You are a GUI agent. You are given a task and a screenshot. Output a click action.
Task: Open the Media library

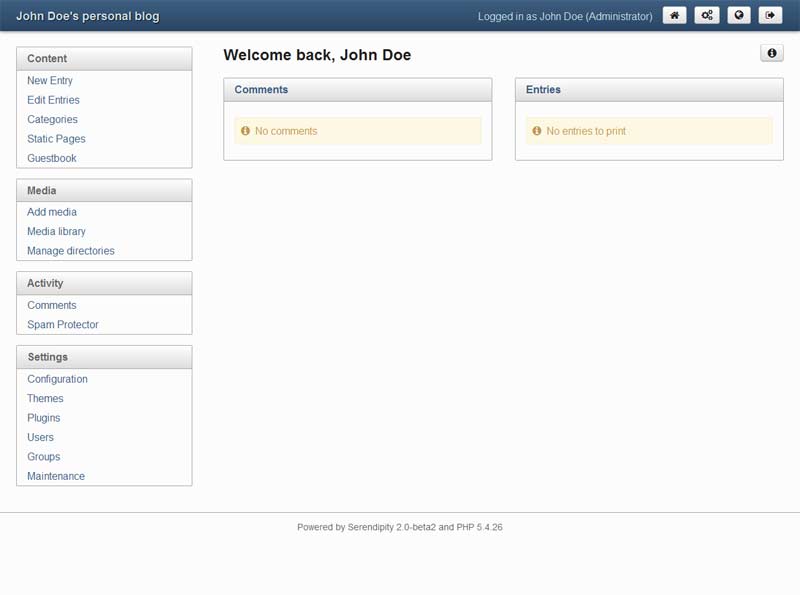[x=56, y=232]
